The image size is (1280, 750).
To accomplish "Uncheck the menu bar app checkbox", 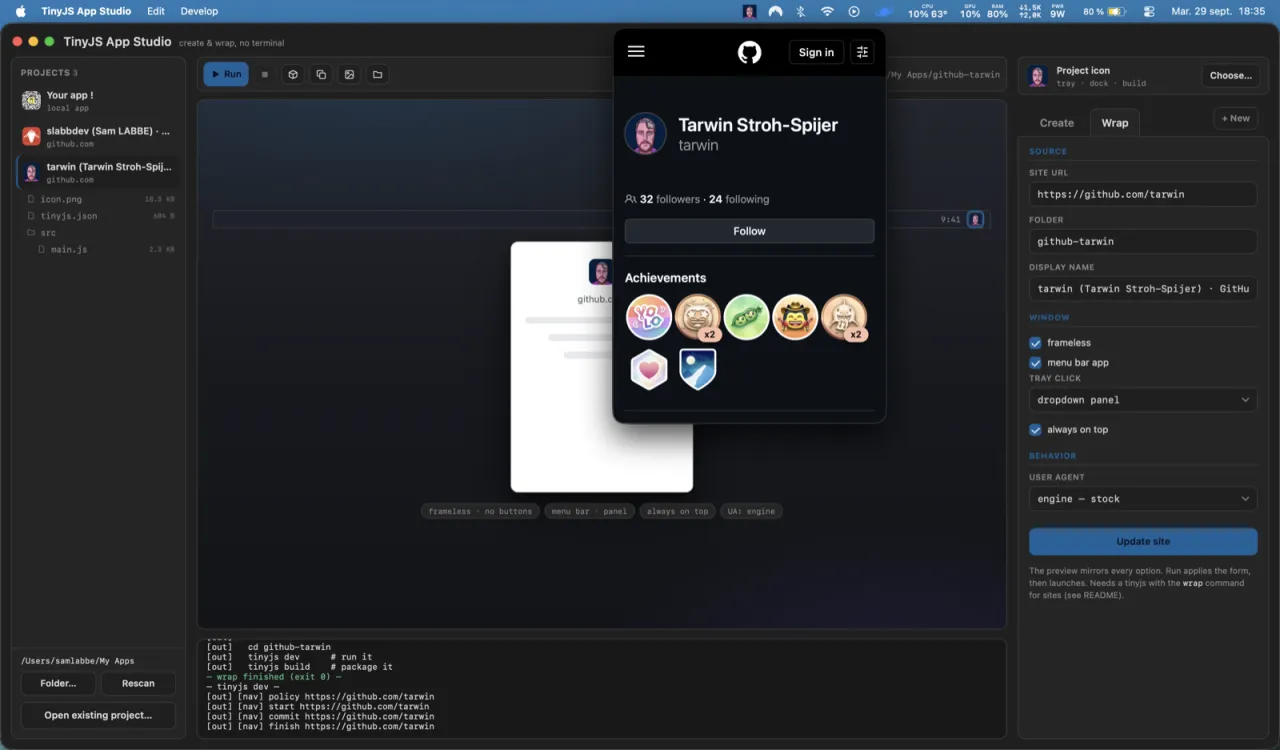I will coord(1036,363).
